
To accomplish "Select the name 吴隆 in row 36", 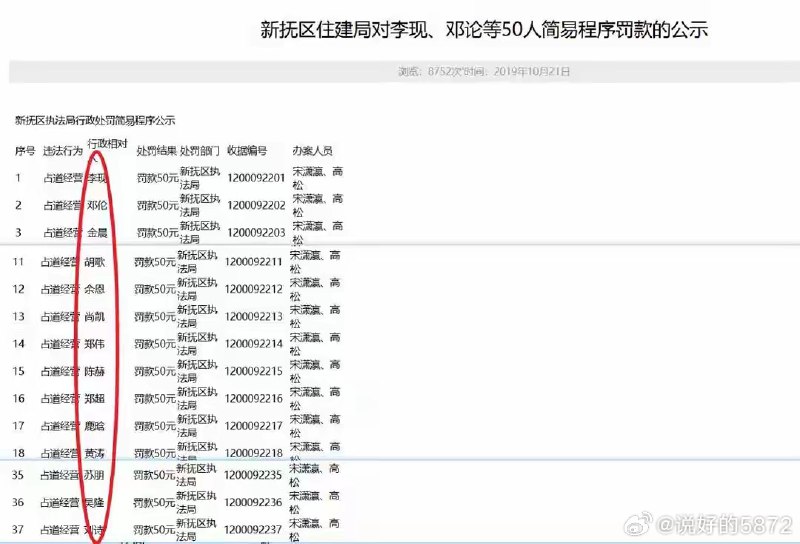I will coord(94,503).
